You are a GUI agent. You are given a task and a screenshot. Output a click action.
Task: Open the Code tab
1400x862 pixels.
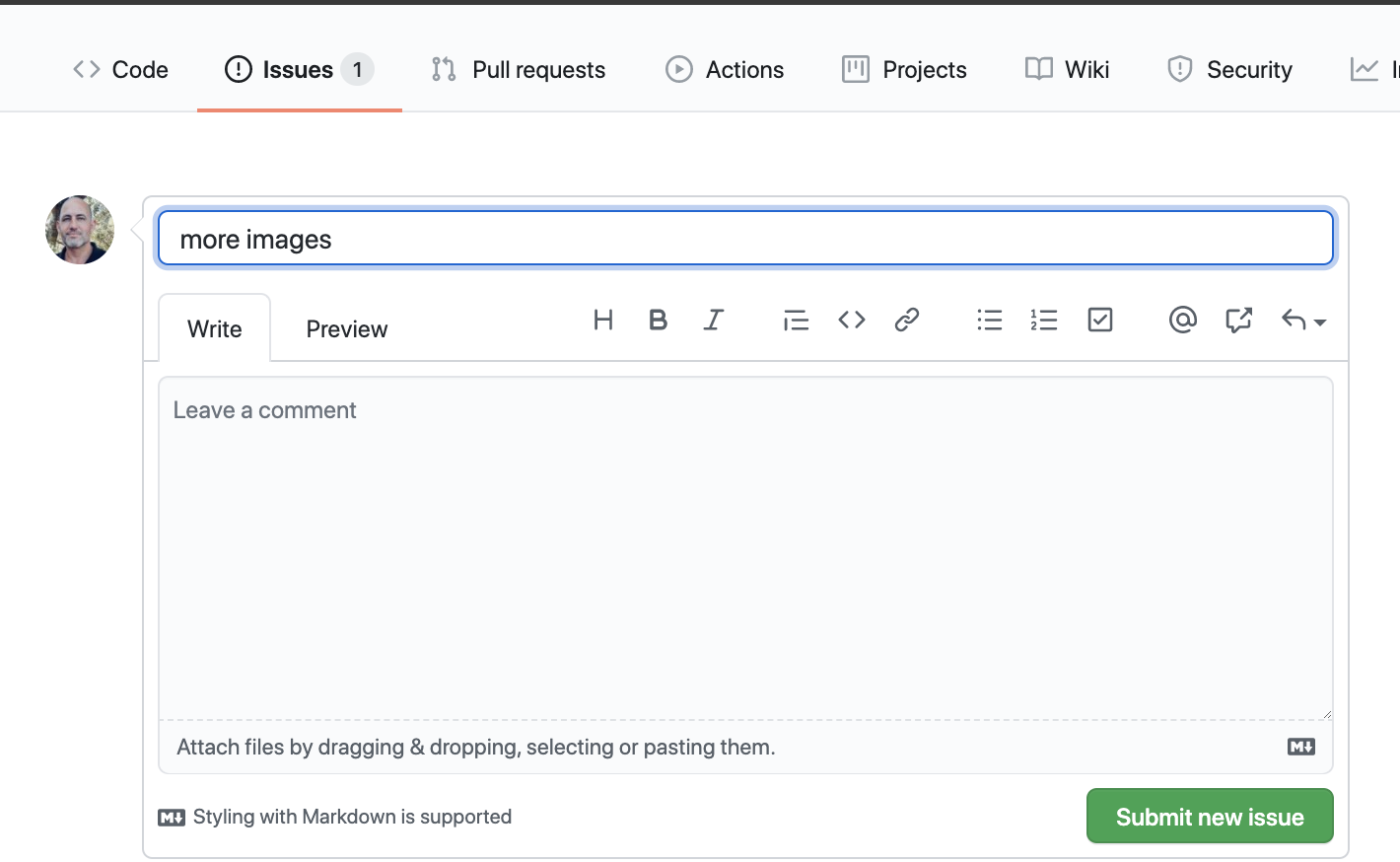pos(120,69)
